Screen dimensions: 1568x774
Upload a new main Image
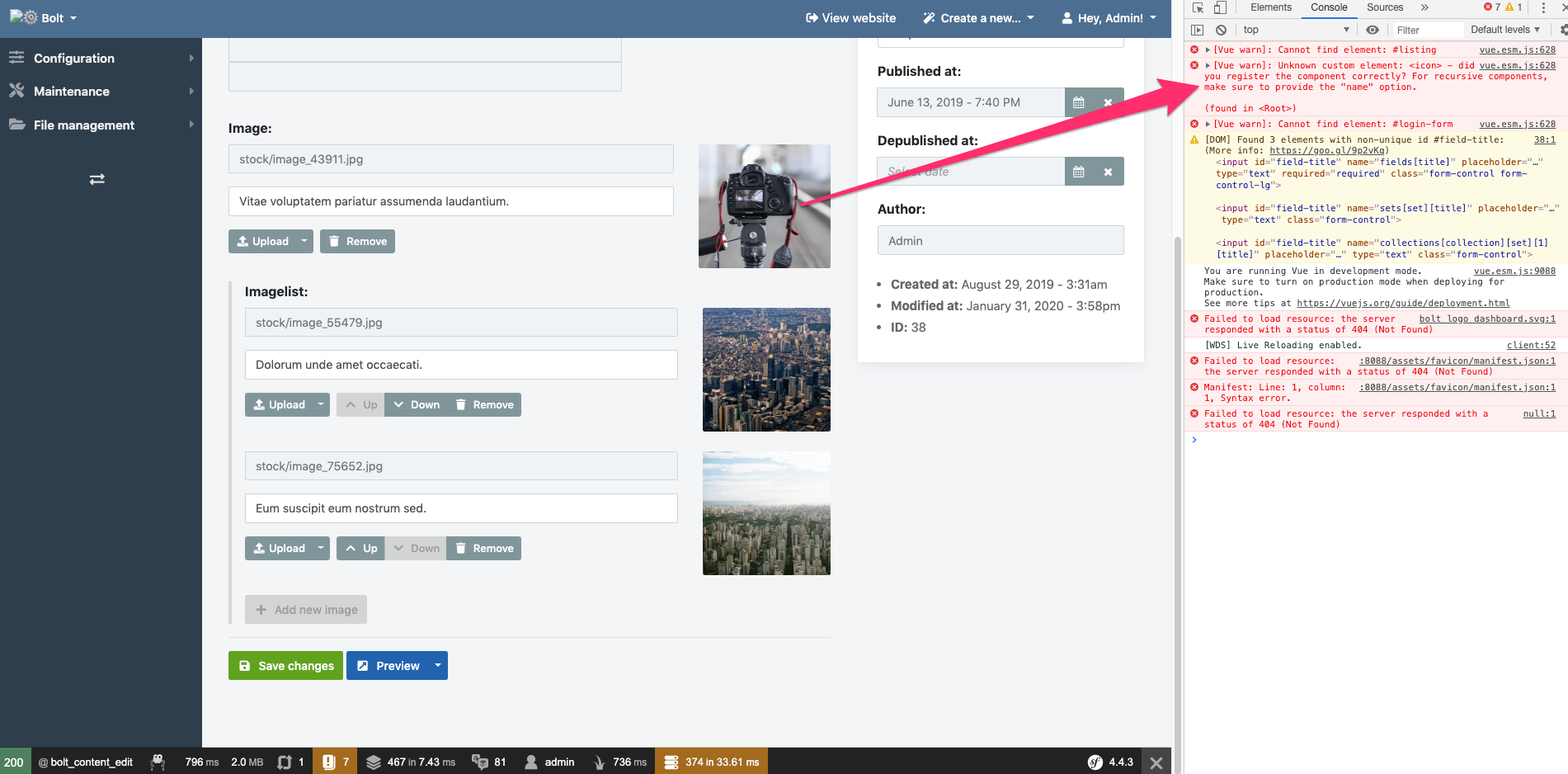262,241
